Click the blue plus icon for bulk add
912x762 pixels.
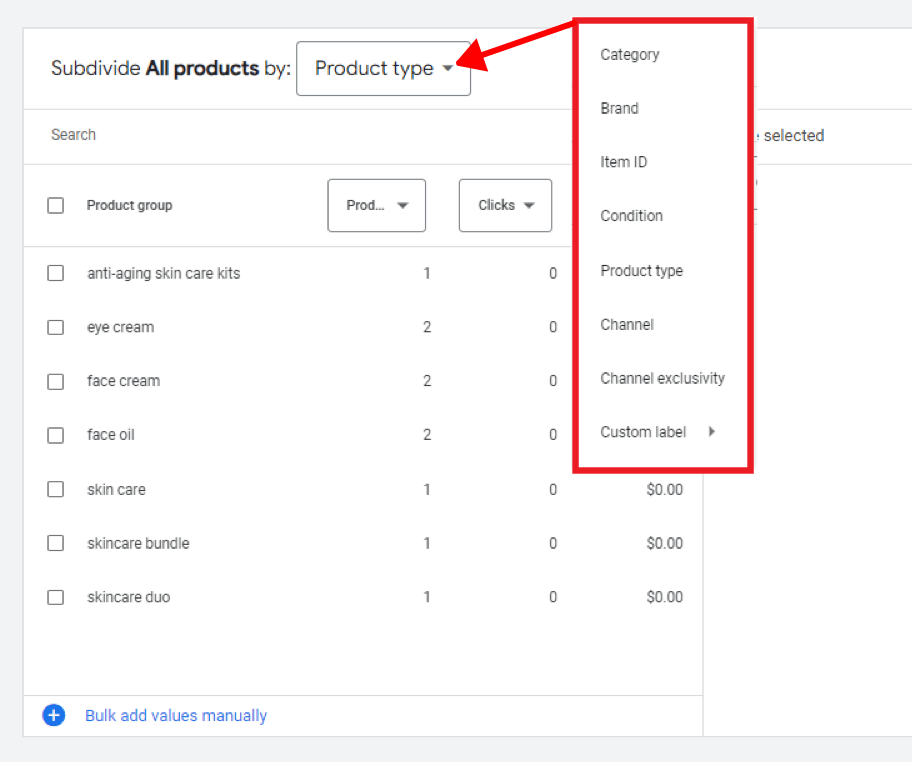(x=53, y=715)
